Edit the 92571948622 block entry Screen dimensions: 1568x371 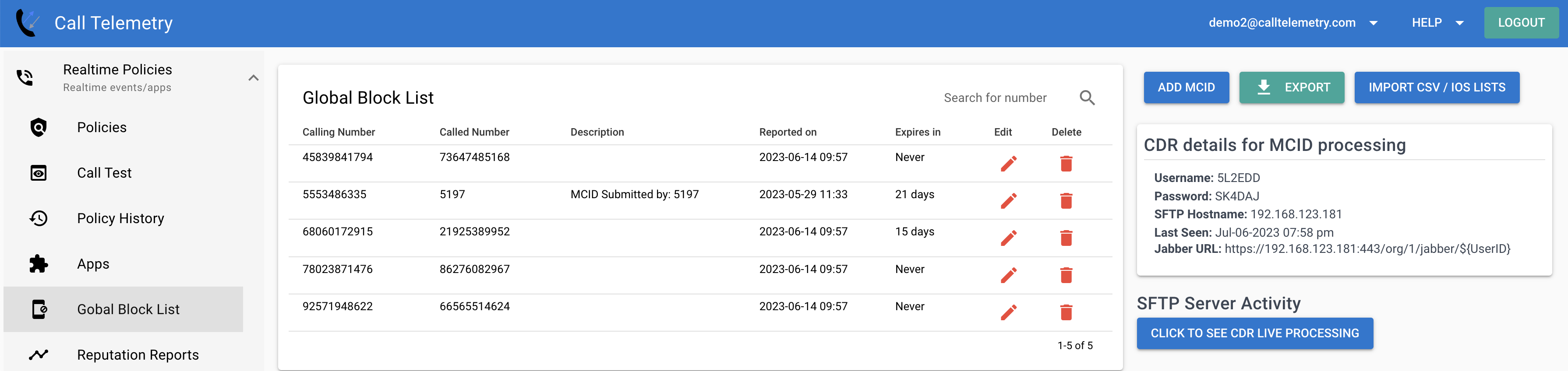coord(1009,313)
